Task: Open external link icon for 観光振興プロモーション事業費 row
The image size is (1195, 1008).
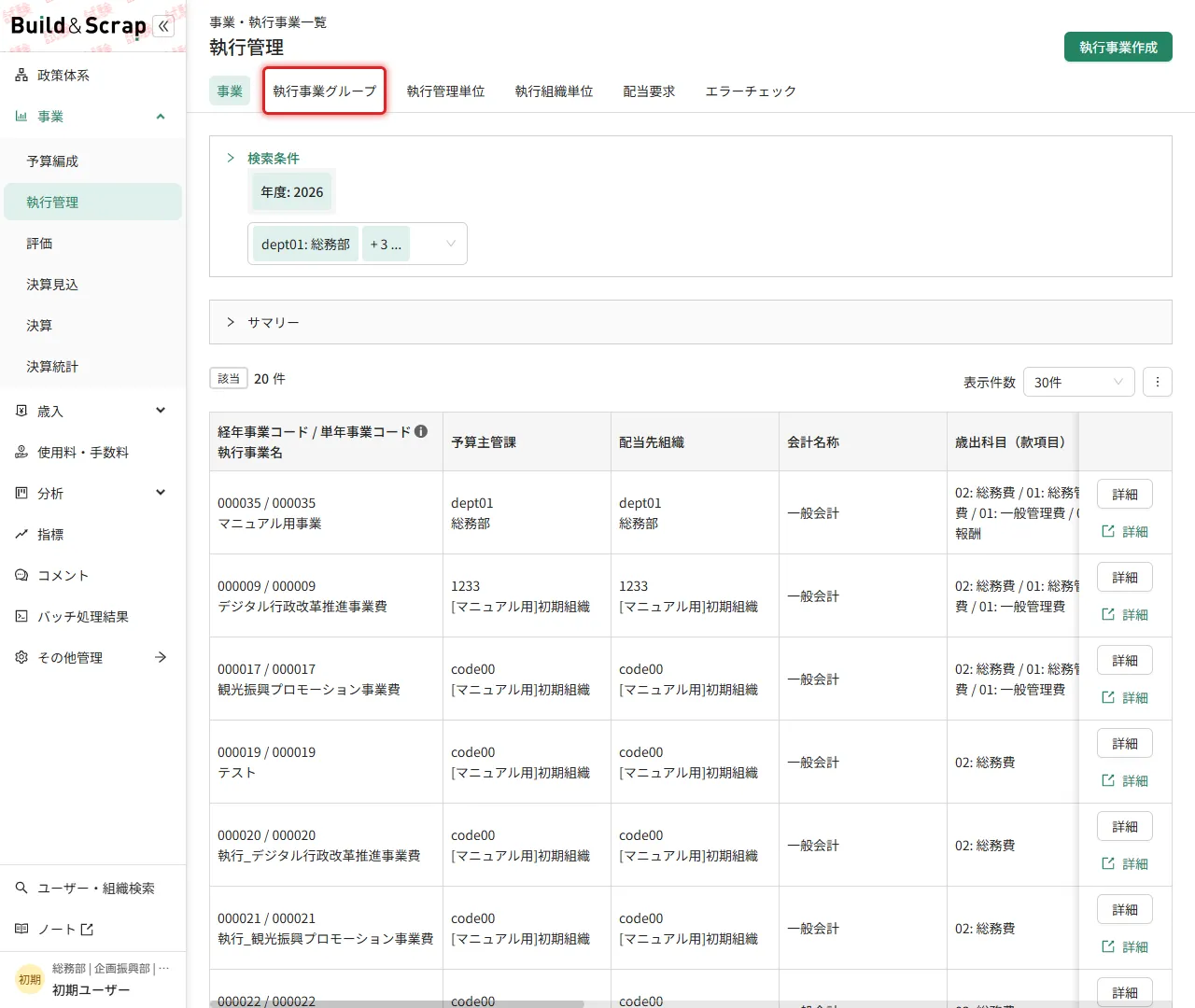Action: click(x=1108, y=697)
